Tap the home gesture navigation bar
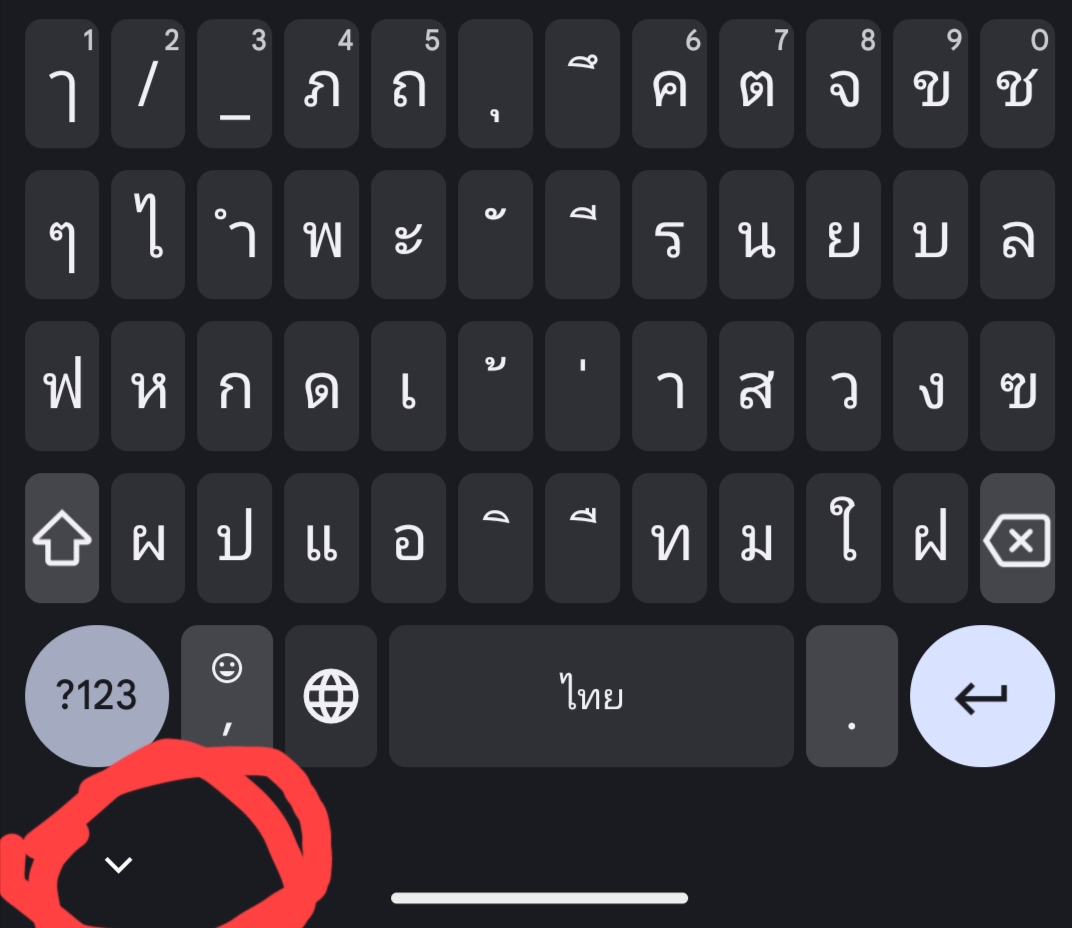1072x928 pixels. [539, 898]
